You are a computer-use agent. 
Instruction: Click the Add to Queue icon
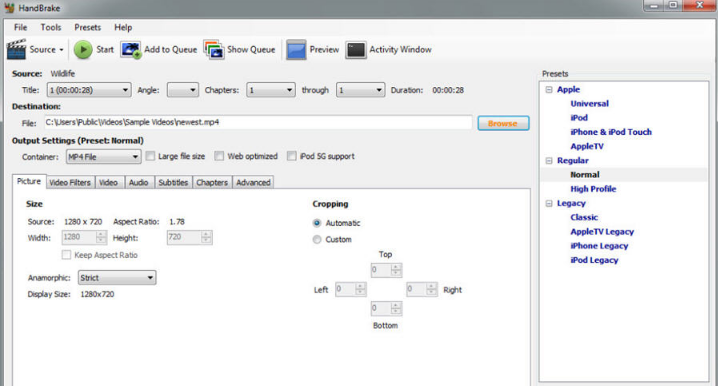click(x=131, y=50)
